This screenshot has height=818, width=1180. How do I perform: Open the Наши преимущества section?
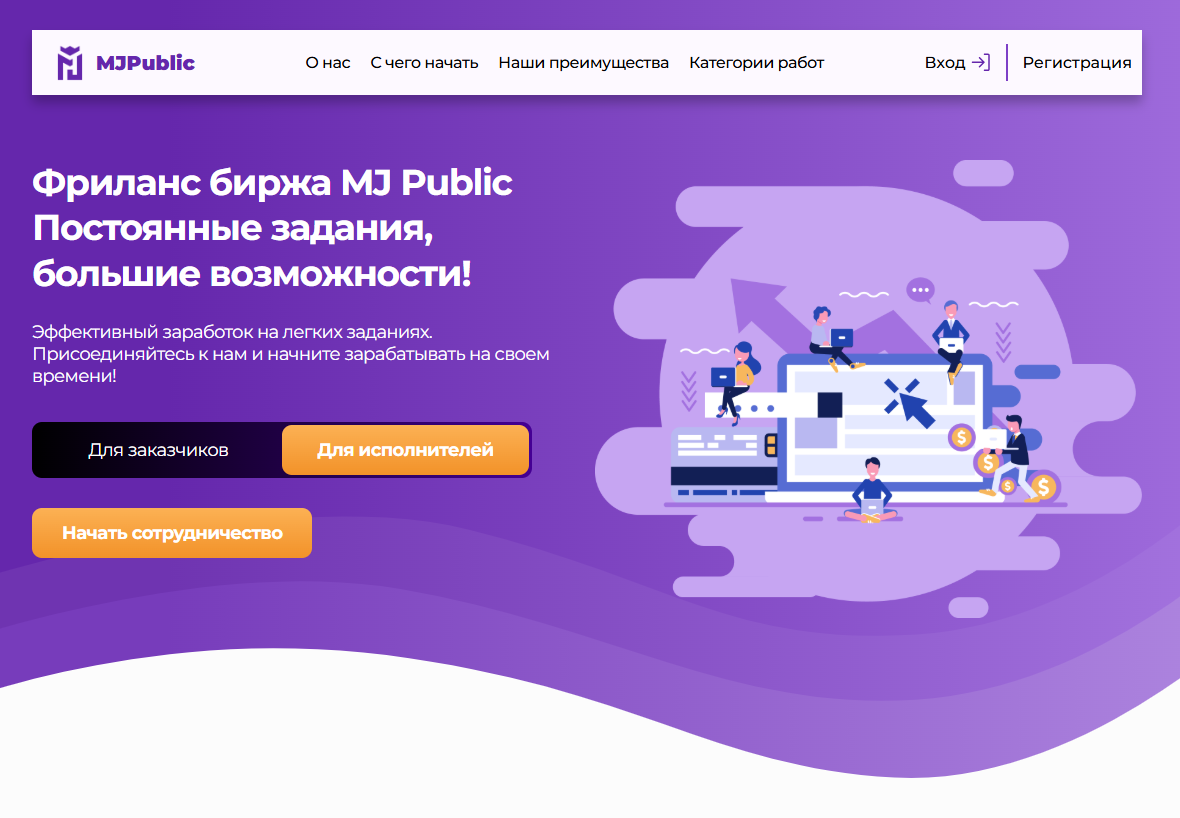point(583,62)
